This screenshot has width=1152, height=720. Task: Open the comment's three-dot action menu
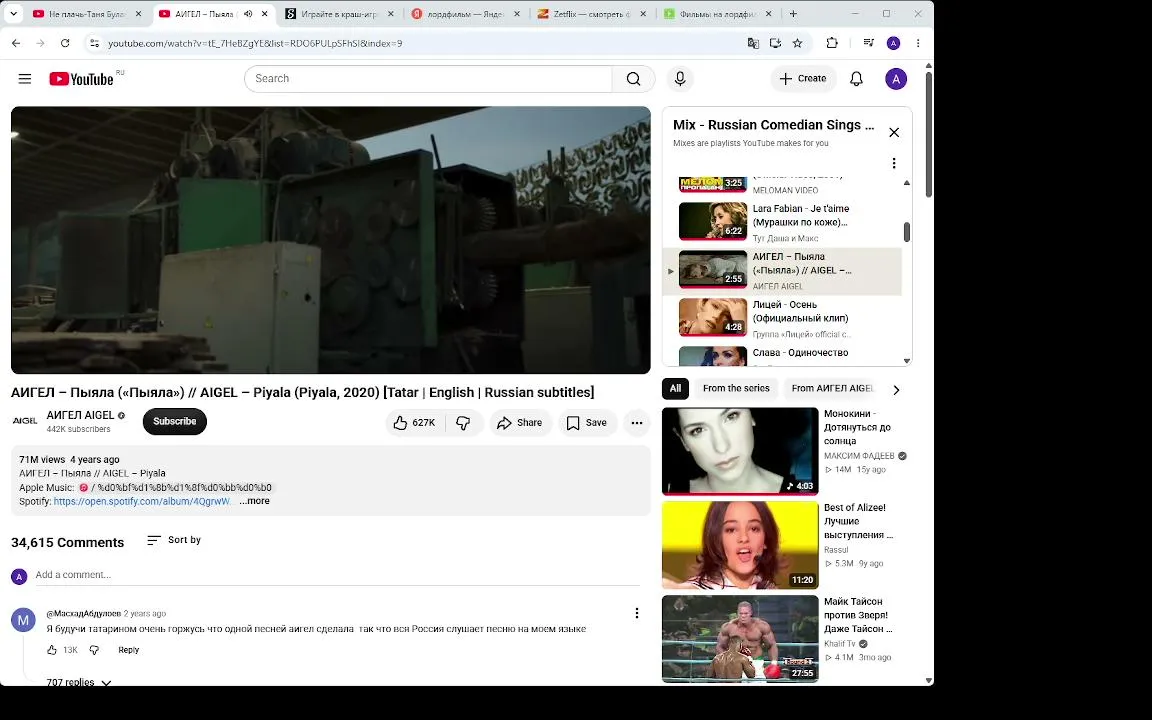(636, 613)
